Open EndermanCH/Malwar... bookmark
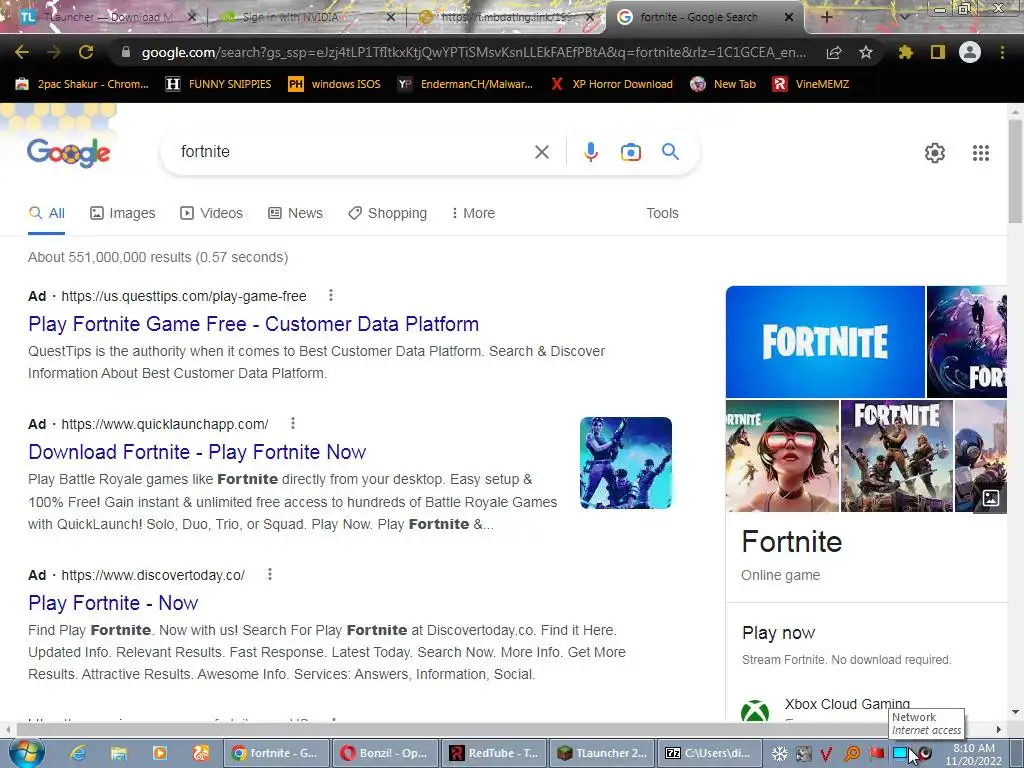The image size is (1024, 768). pos(465,84)
